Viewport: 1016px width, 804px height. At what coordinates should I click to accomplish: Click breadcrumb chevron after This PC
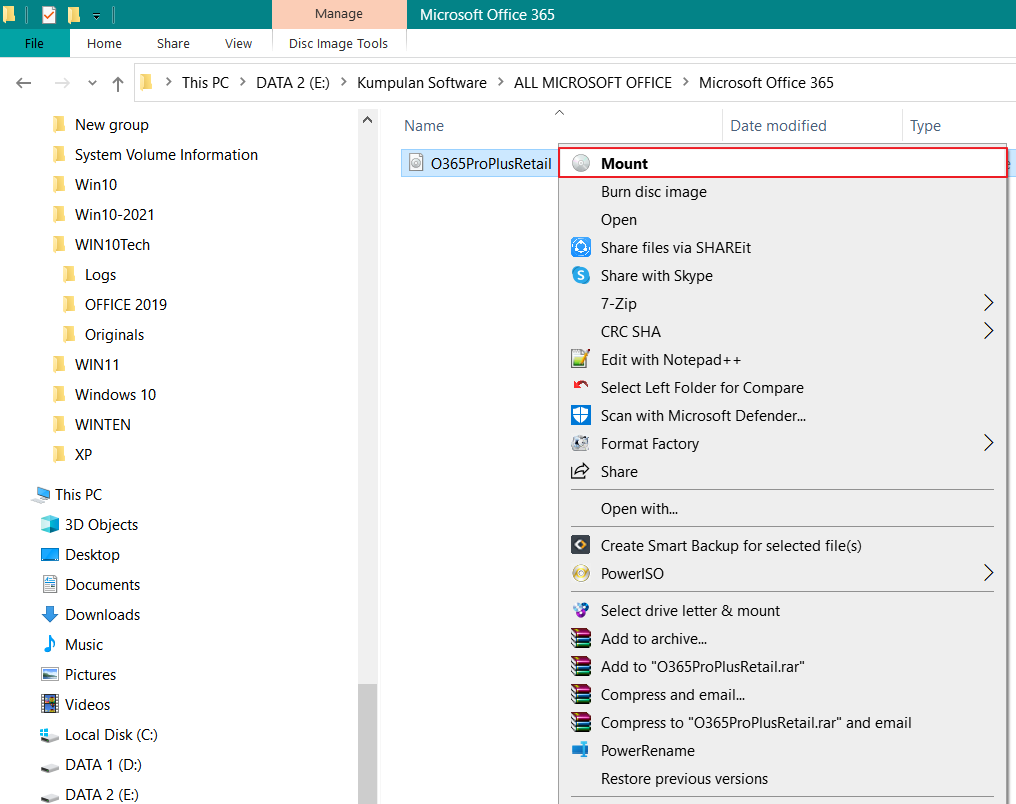pyautogui.click(x=242, y=82)
